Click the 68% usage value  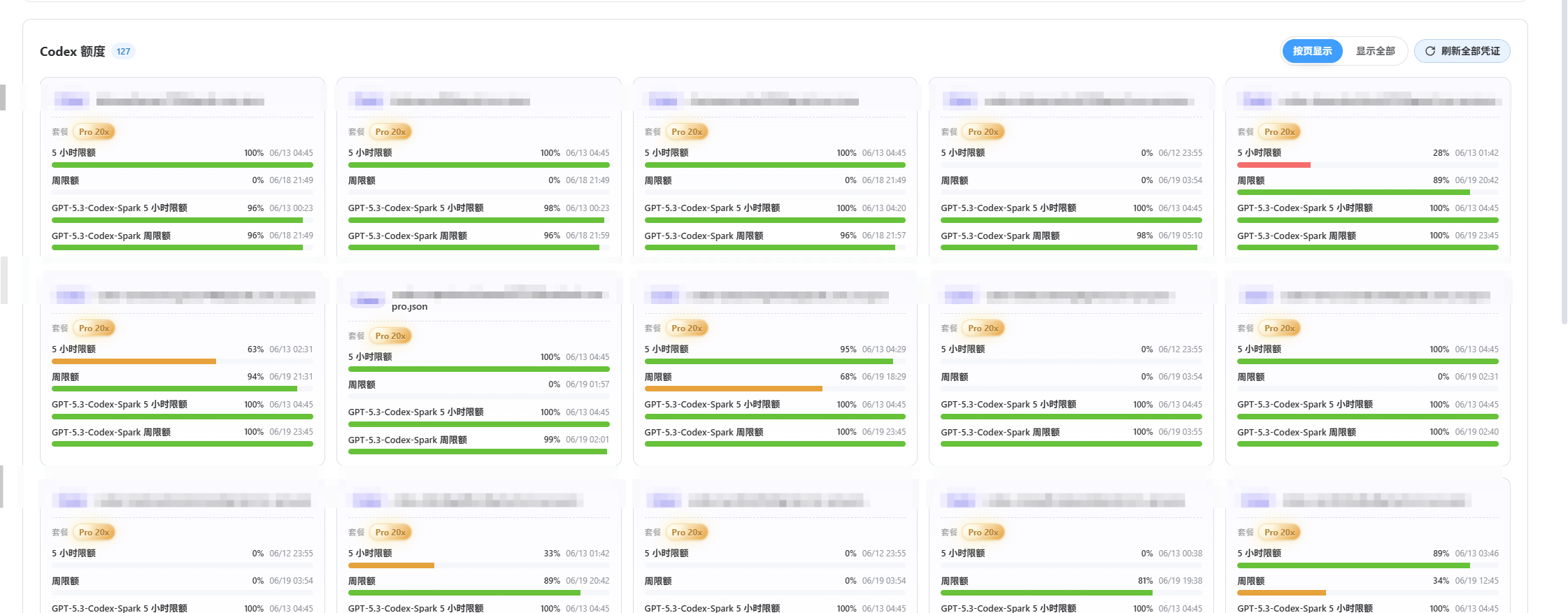tap(848, 377)
